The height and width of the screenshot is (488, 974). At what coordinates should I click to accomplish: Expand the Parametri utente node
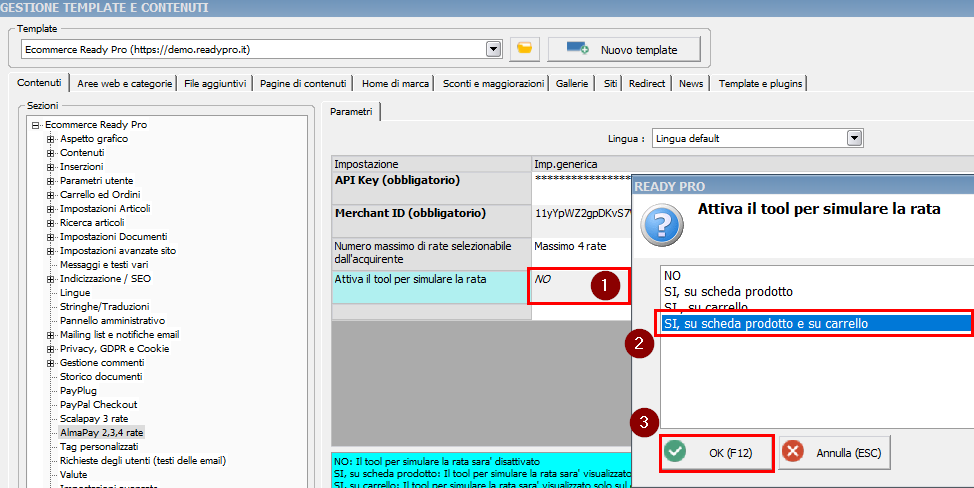tap(50, 181)
